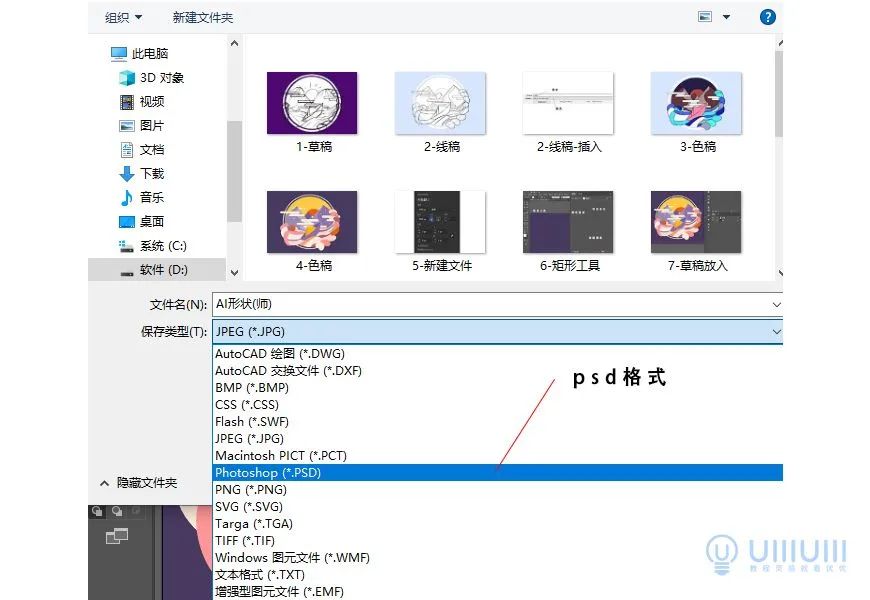The image size is (870, 600).
Task: Choose PNG (*.PNG) as the save type
Action: (250, 489)
